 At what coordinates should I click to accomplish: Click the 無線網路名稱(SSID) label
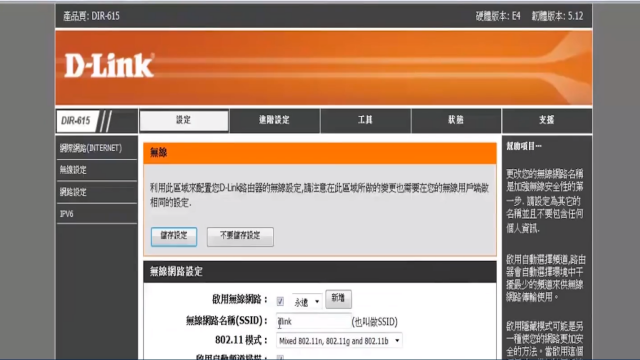click(x=227, y=321)
